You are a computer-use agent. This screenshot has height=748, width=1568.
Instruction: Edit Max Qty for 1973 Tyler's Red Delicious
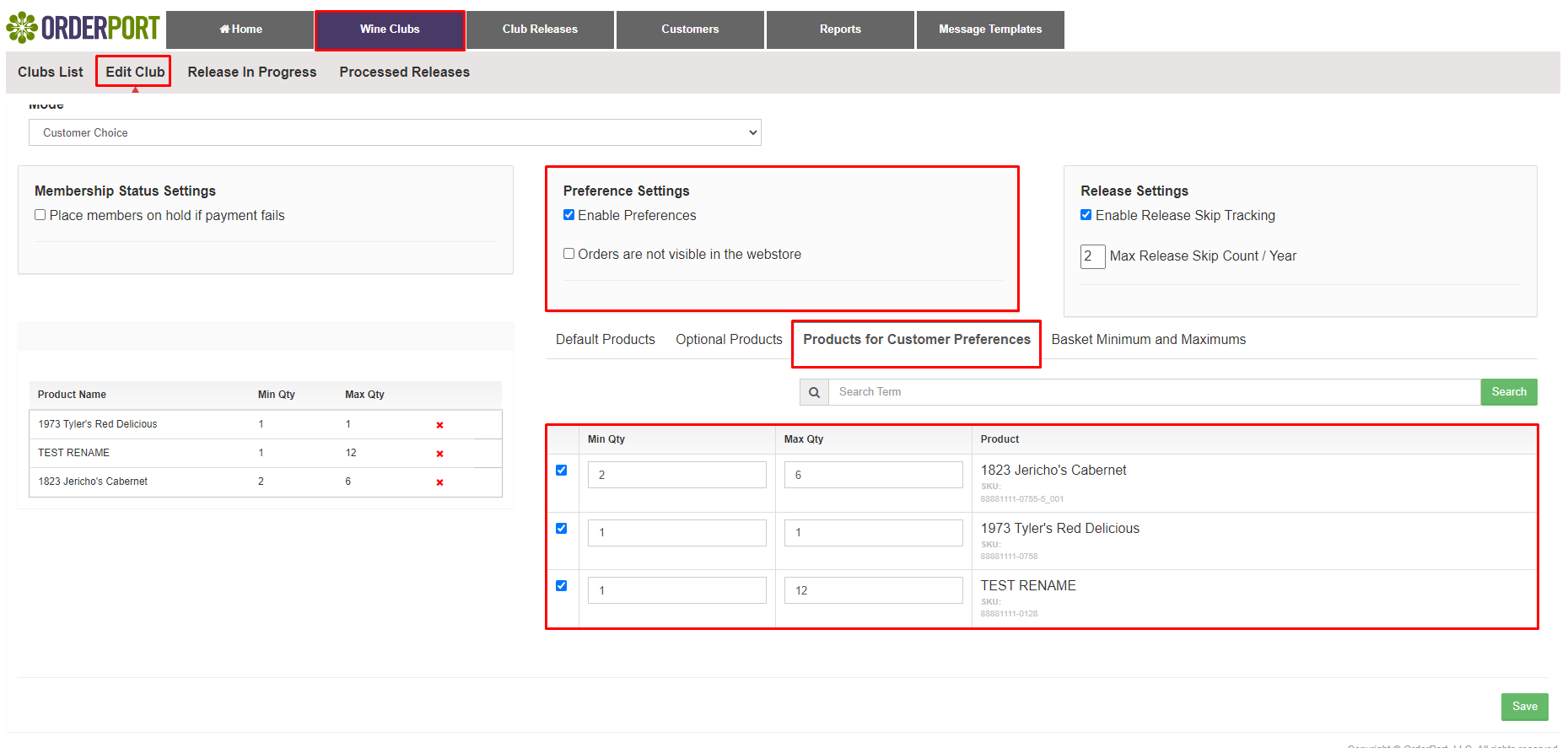point(873,533)
